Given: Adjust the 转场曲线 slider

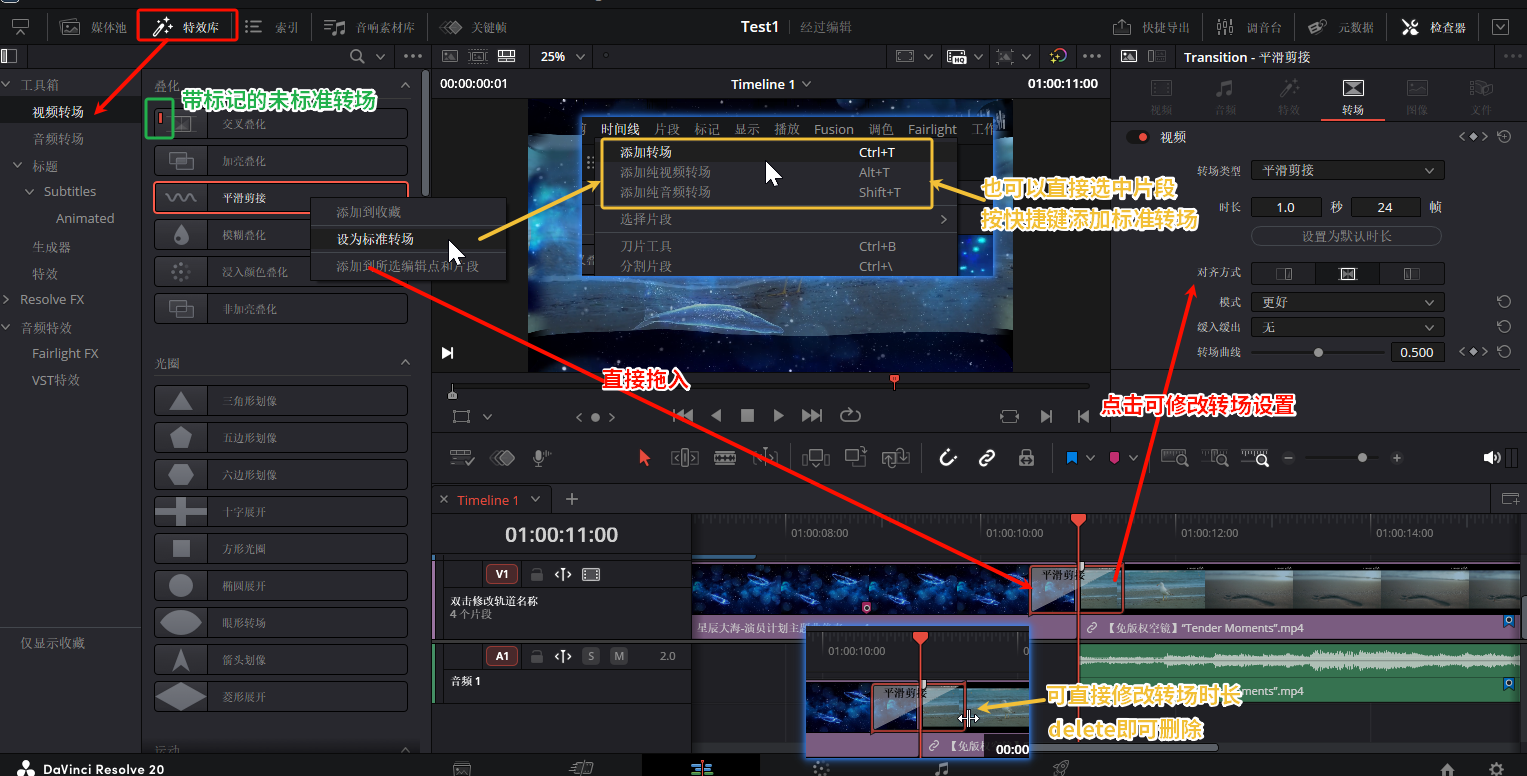Looking at the screenshot, I should (1318, 352).
